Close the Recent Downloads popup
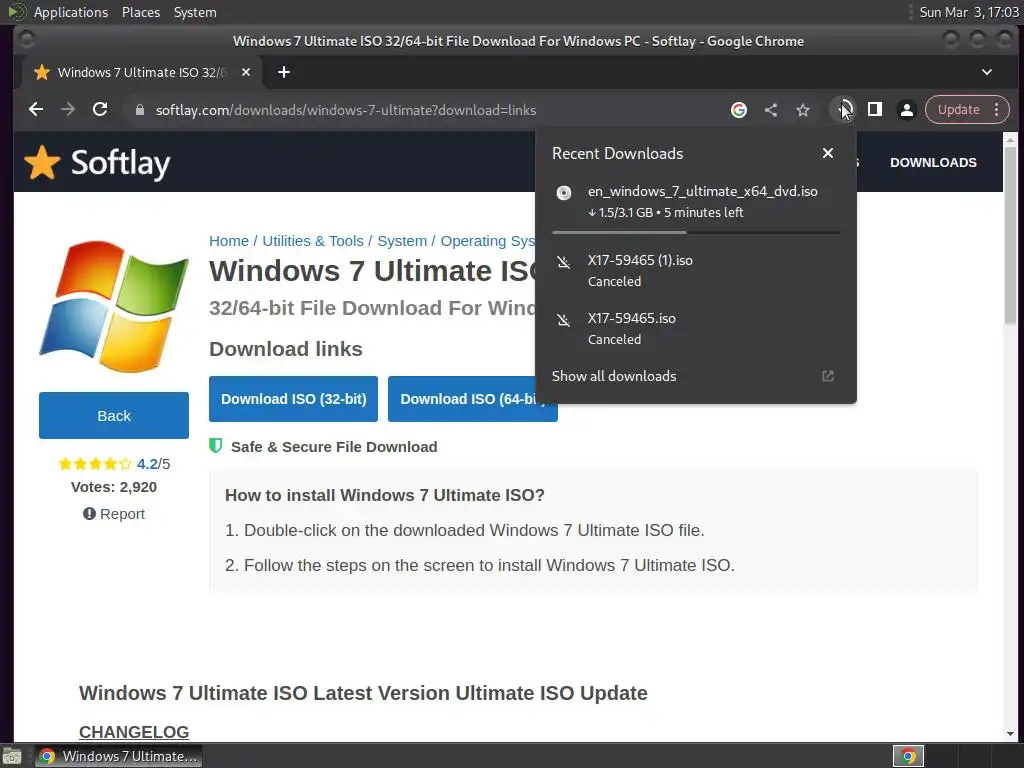This screenshot has width=1024, height=768. point(827,153)
